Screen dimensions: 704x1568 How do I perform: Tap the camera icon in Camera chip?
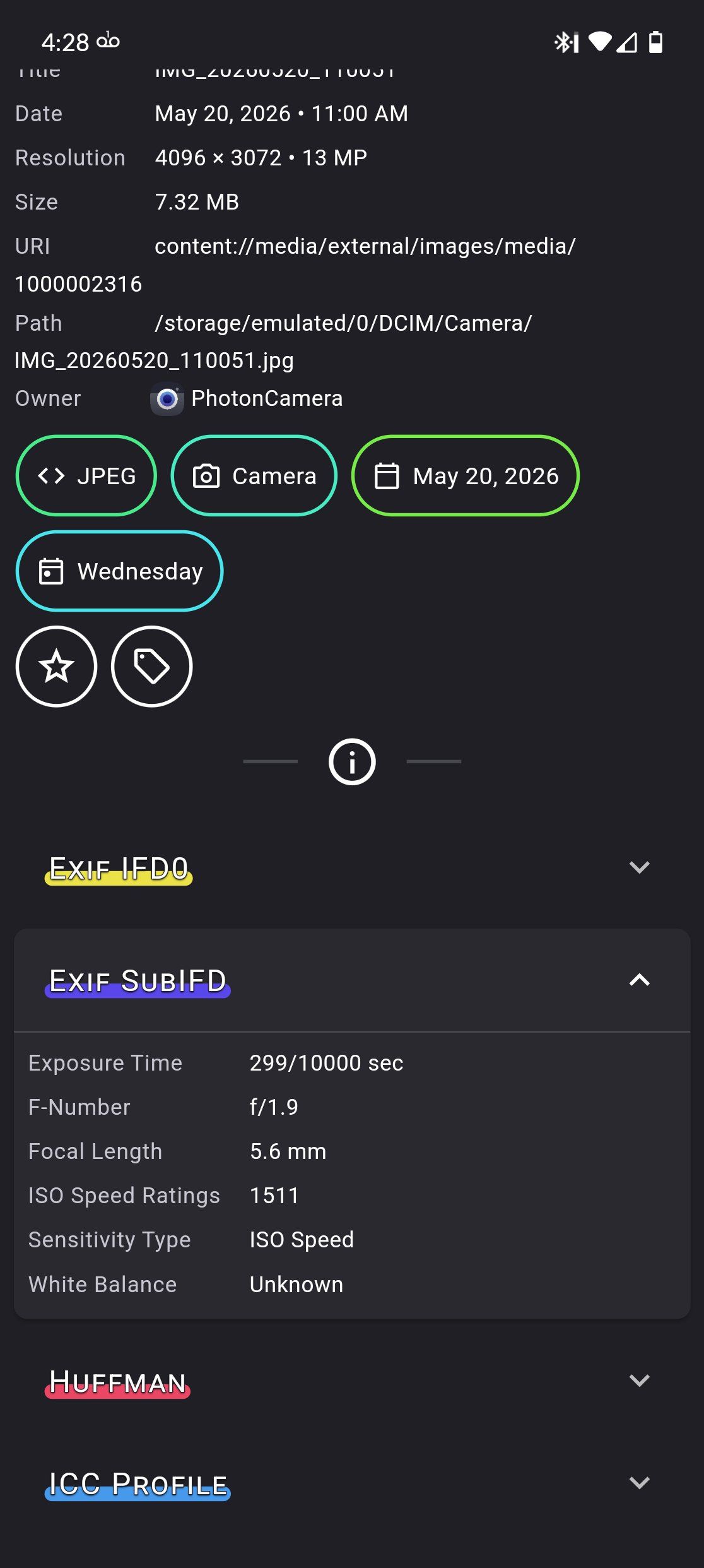(206, 476)
